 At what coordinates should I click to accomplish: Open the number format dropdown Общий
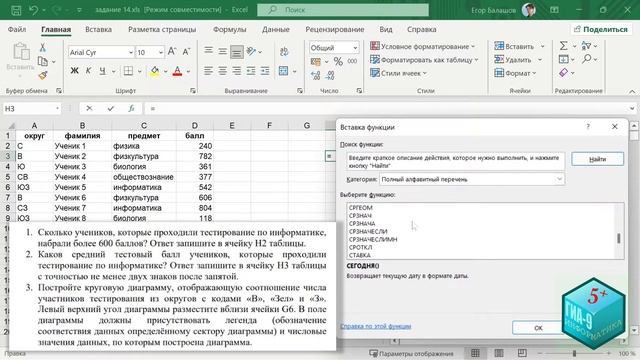pyautogui.click(x=355, y=48)
